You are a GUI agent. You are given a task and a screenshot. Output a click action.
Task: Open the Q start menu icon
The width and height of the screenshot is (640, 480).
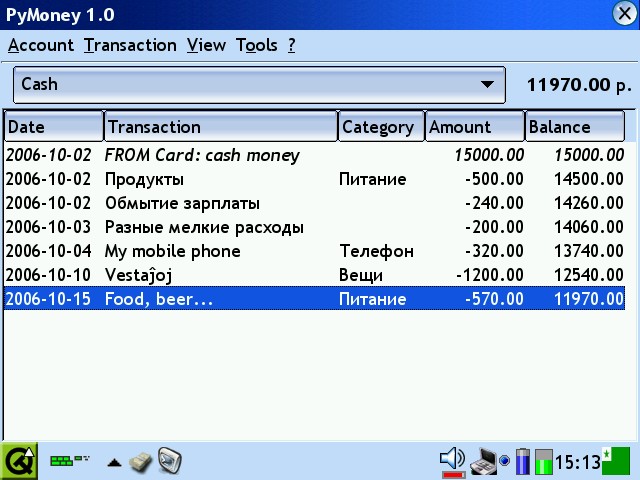click(x=19, y=461)
